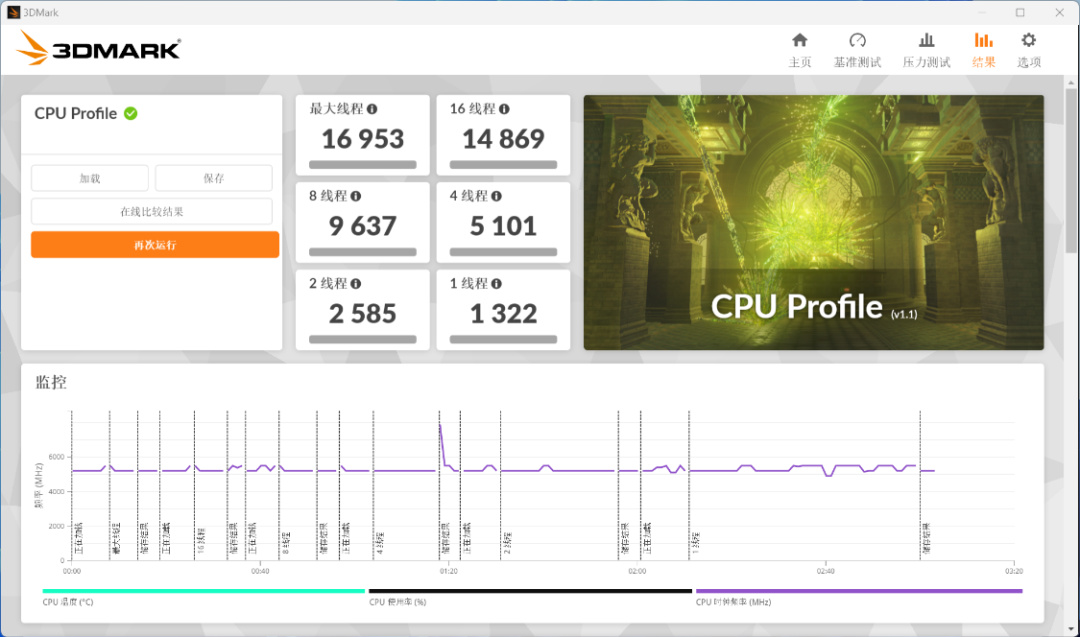Image resolution: width=1080 pixels, height=637 pixels.
Task: Click the 3DMark logo in header
Action: [98, 48]
